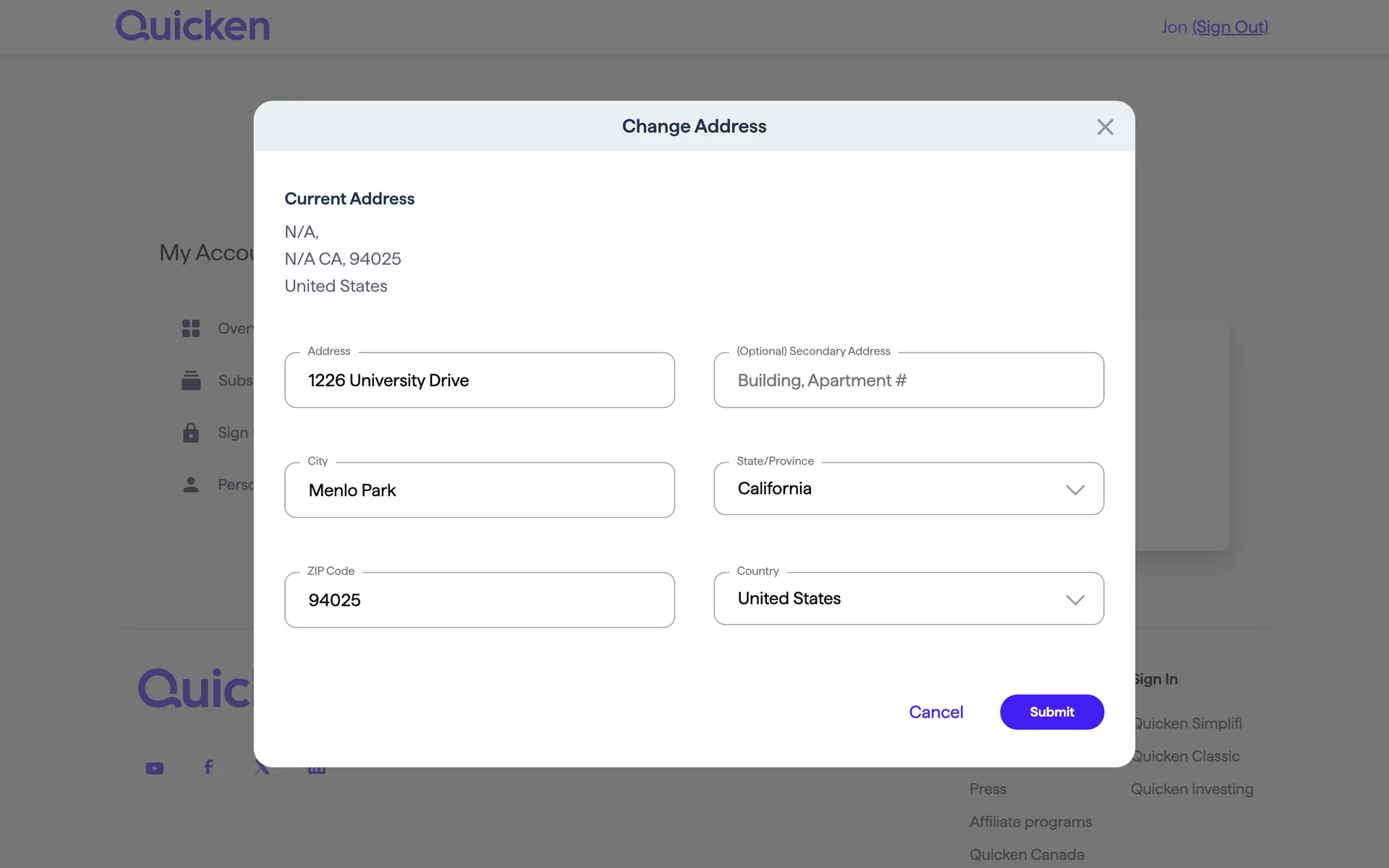Submit the new address
Image resolution: width=1389 pixels, height=868 pixels.
point(1051,712)
